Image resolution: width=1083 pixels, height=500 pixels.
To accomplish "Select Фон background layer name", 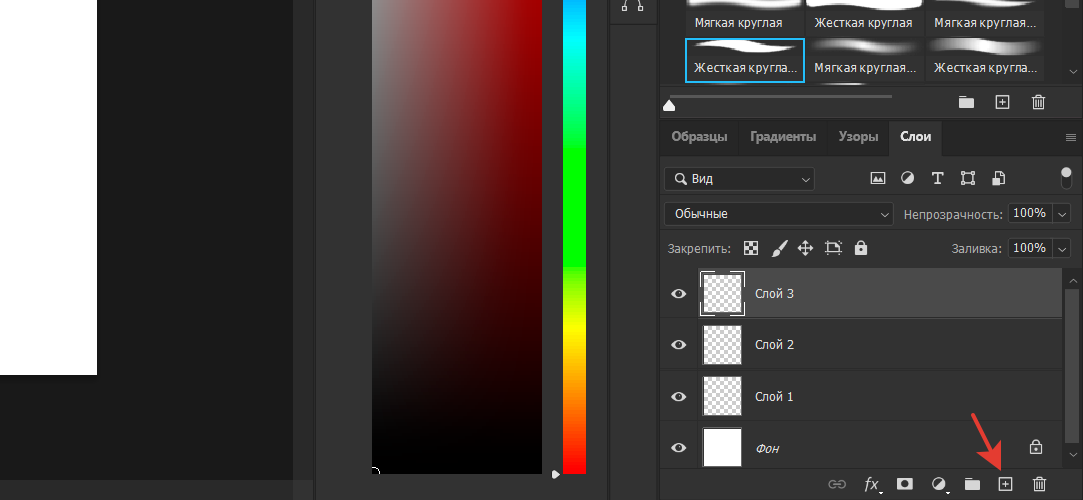I will point(767,448).
